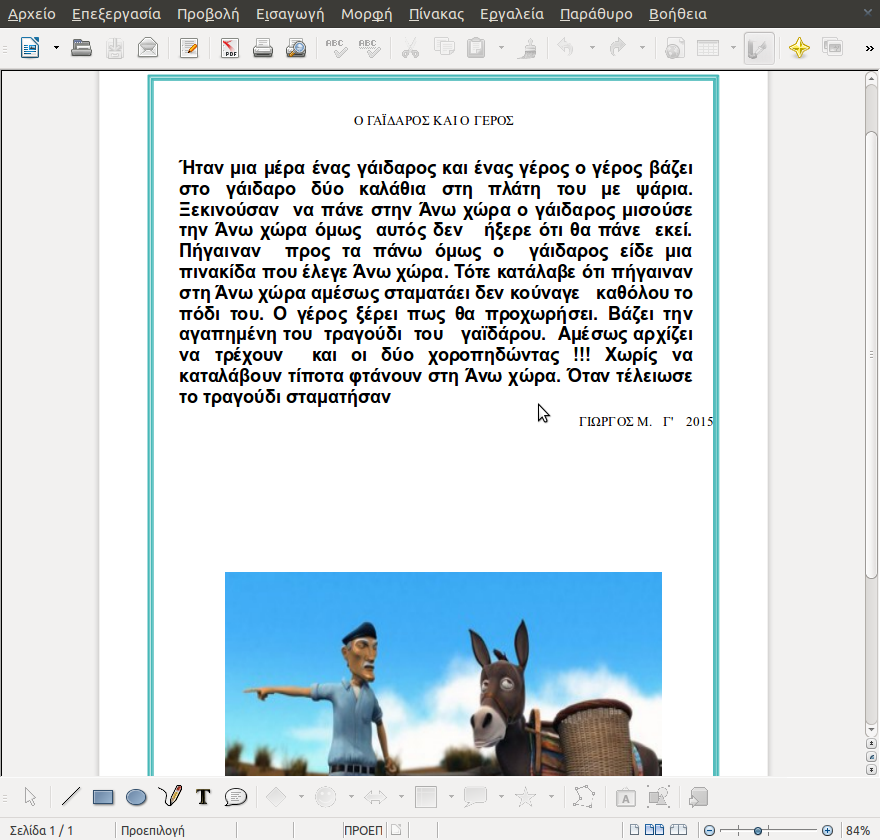The image size is (880, 840).
Task: Toggle Edit Points tool
Action: pos(584,797)
